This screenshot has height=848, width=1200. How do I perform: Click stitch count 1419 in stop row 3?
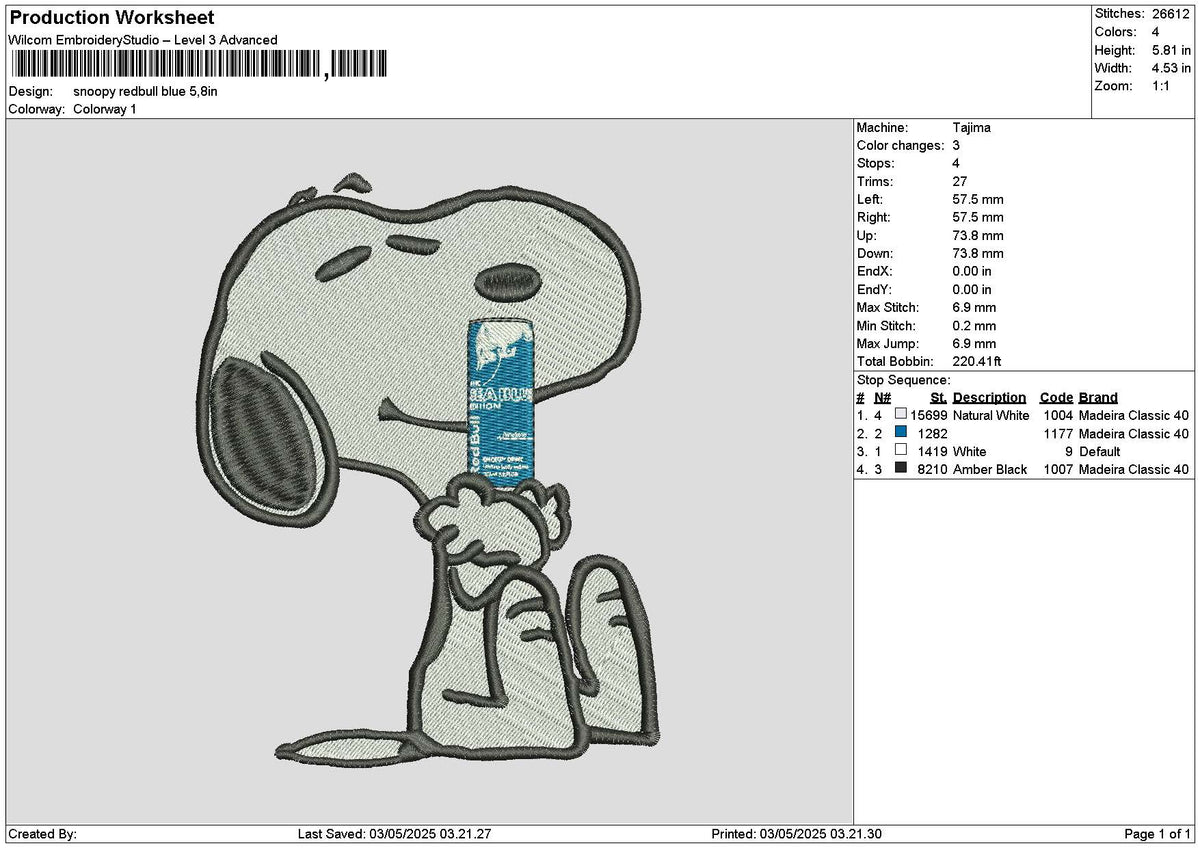point(932,452)
